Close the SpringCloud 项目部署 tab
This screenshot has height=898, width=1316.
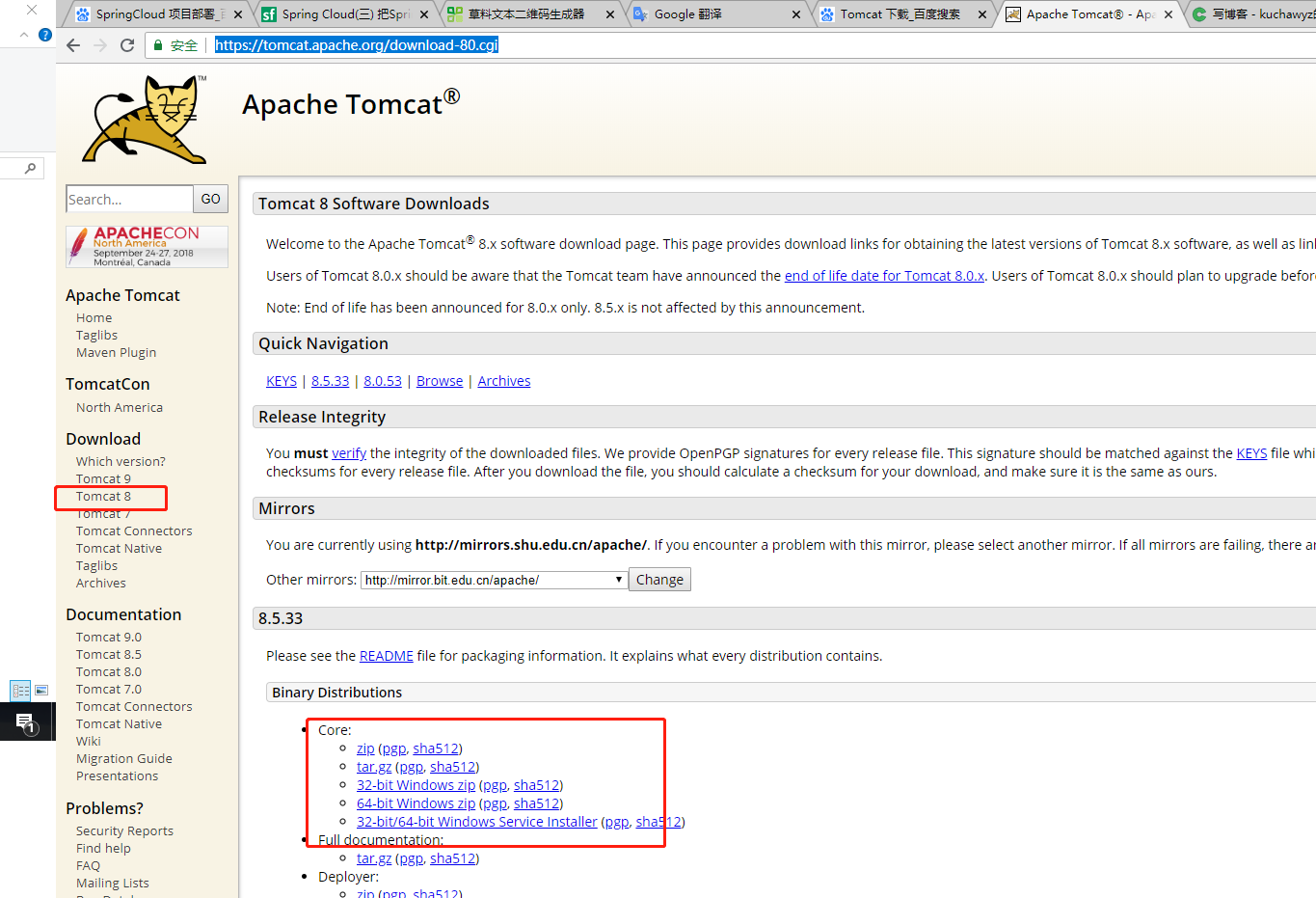click(x=238, y=14)
